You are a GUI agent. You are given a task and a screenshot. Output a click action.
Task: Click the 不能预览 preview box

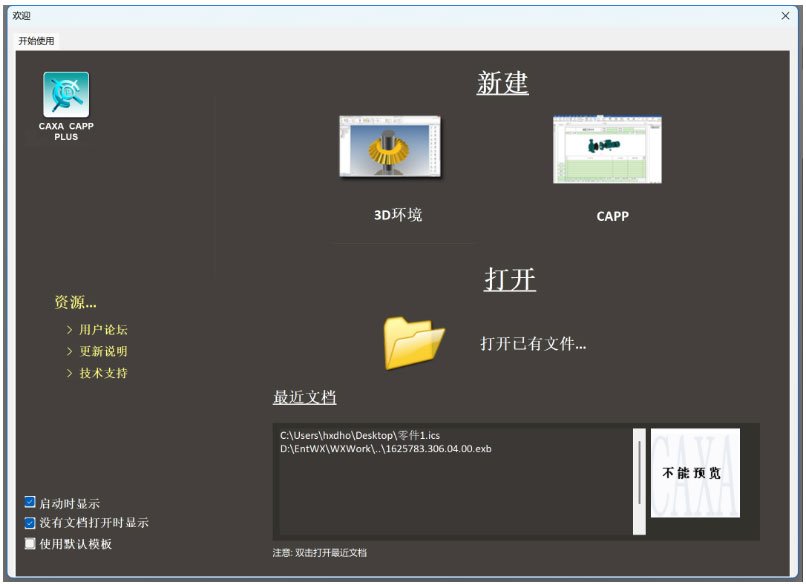tap(695, 473)
